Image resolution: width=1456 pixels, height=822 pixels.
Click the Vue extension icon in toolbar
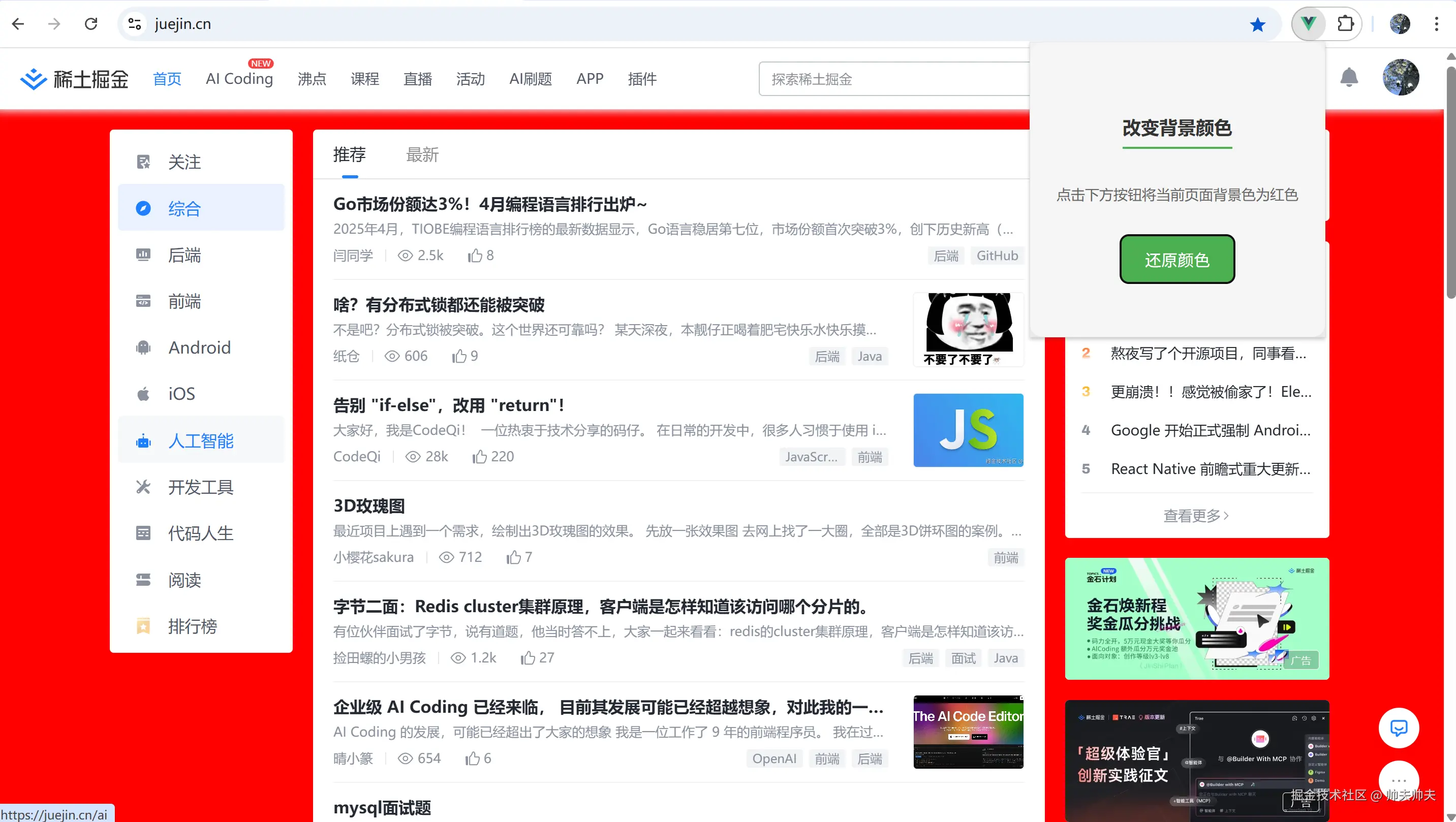point(1308,24)
